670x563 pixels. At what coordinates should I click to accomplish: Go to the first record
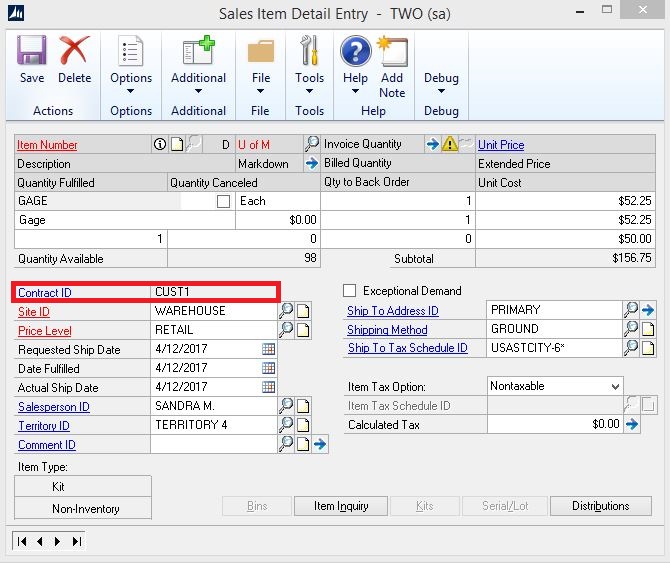click(x=22, y=542)
